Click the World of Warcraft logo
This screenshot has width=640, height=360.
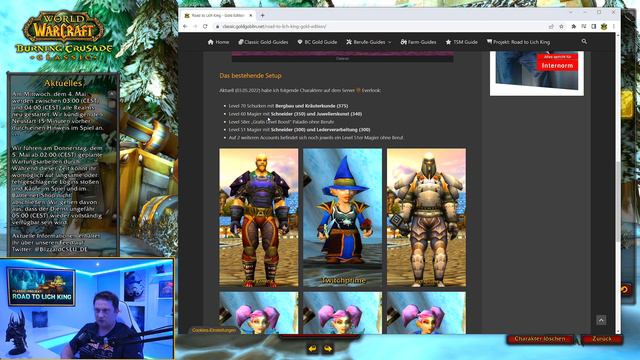point(64,36)
